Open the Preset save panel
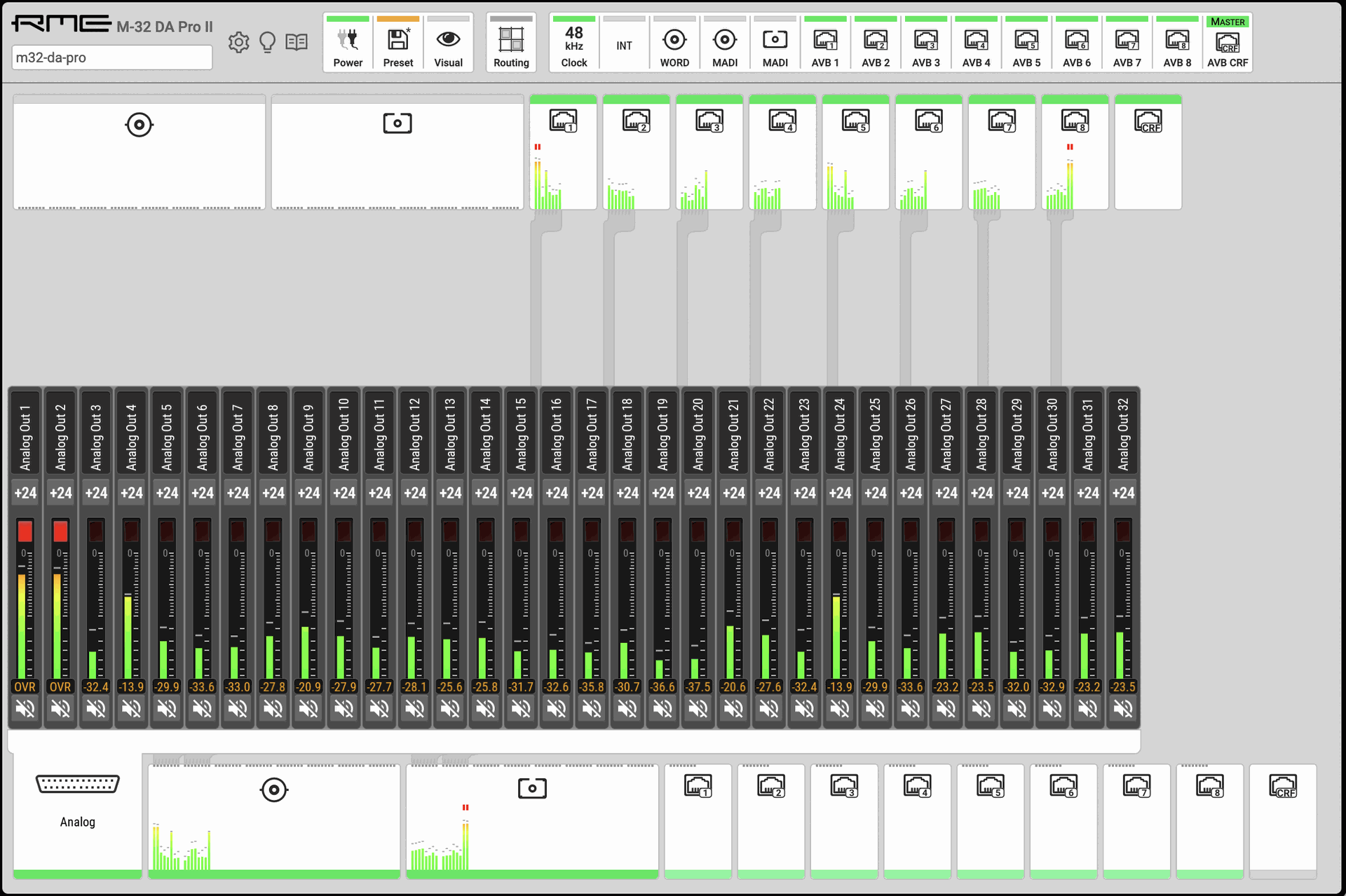This screenshot has height=896, width=1346. tap(397, 44)
